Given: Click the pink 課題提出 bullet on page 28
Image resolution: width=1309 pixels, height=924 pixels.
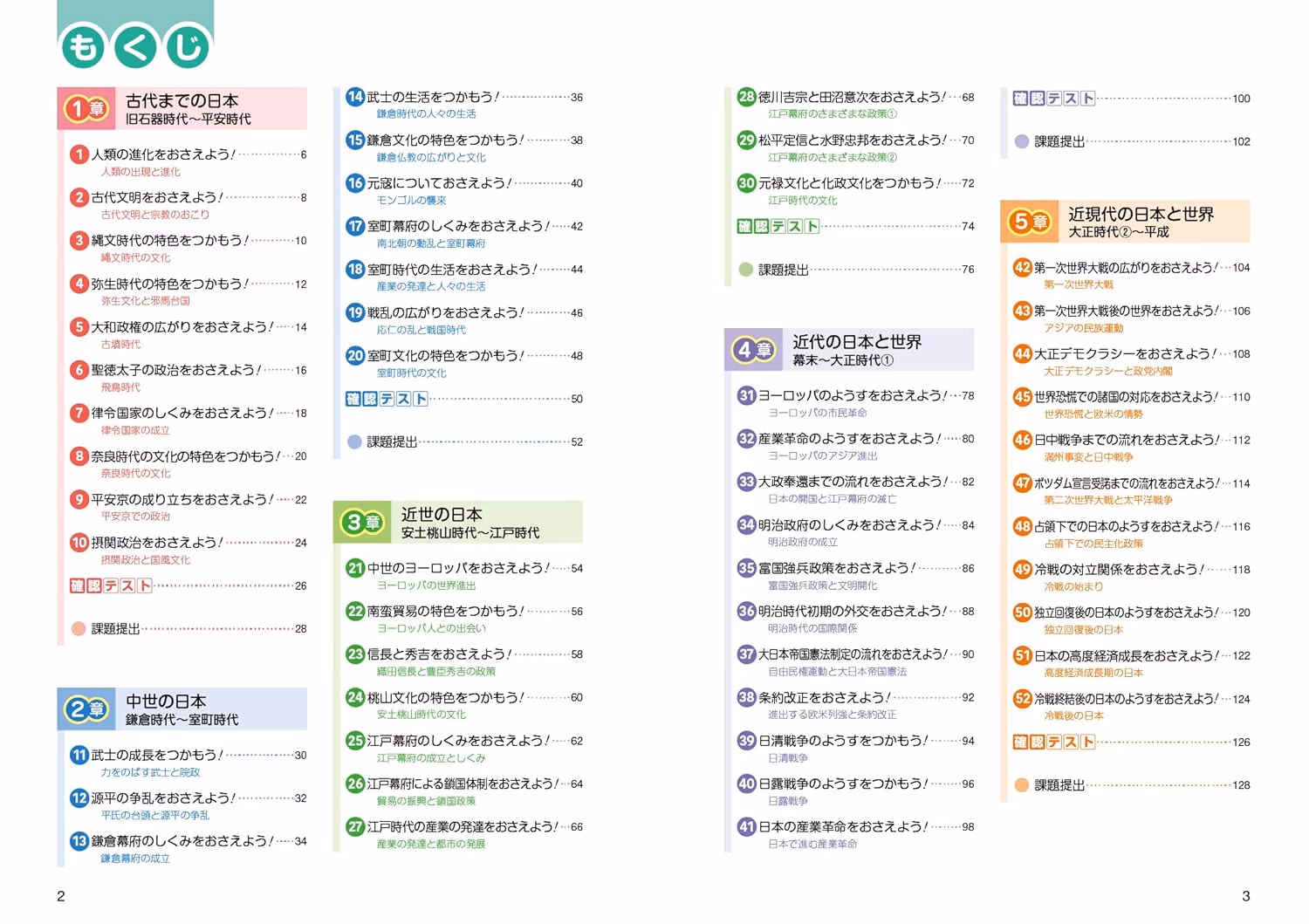Looking at the screenshot, I should pyautogui.click(x=79, y=628).
